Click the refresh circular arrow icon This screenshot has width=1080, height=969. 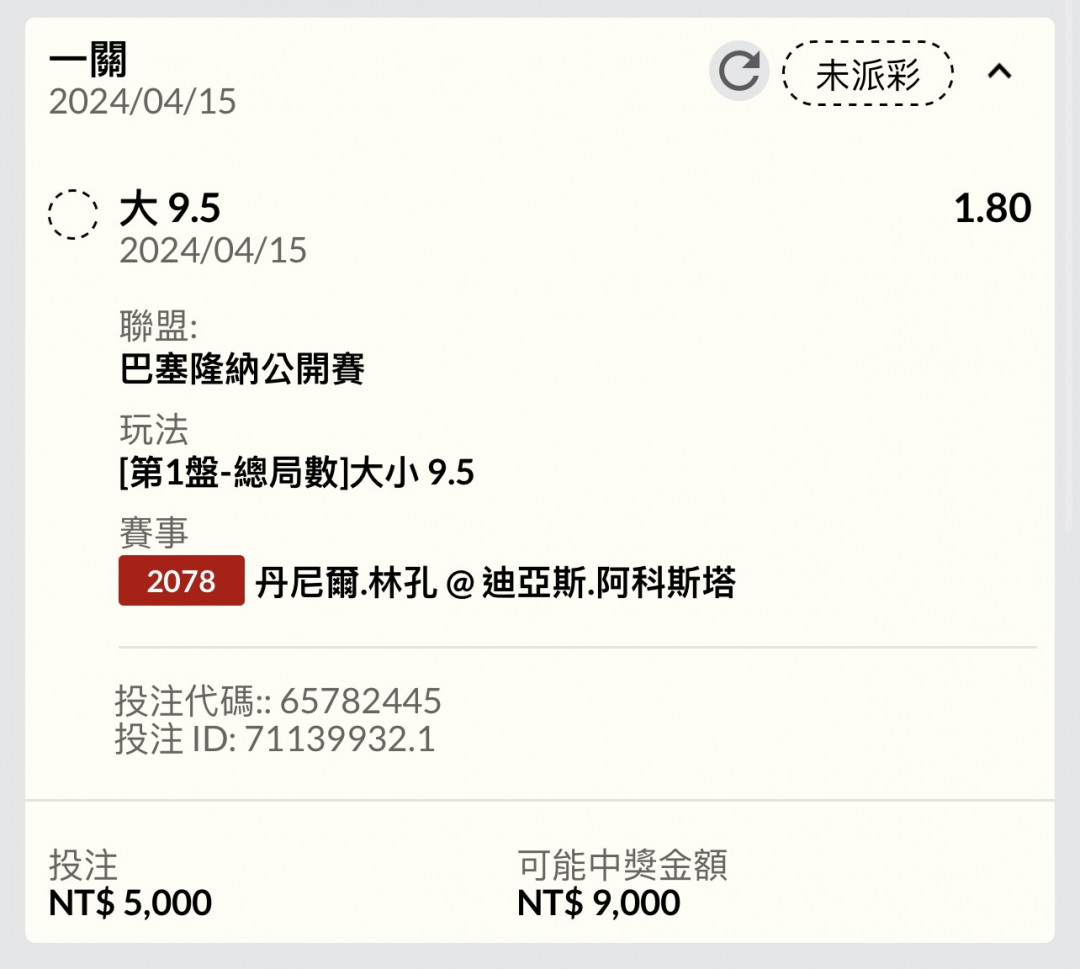[738, 71]
